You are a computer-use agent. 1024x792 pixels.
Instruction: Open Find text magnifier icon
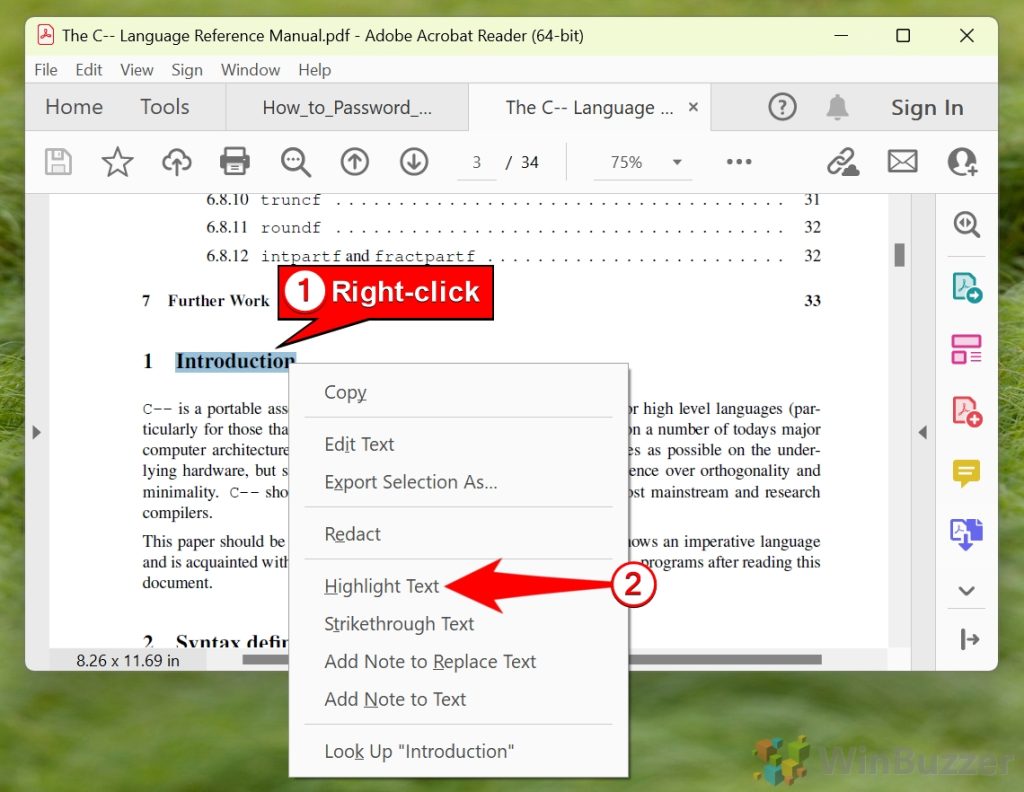(x=295, y=162)
